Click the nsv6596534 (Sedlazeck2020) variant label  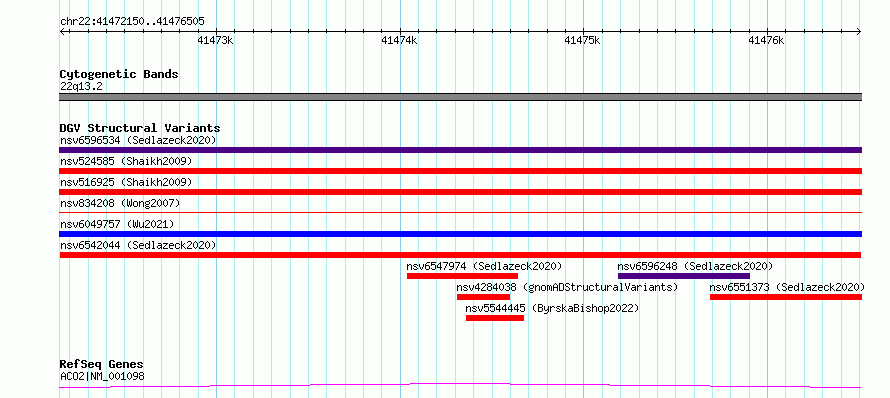click(138, 140)
